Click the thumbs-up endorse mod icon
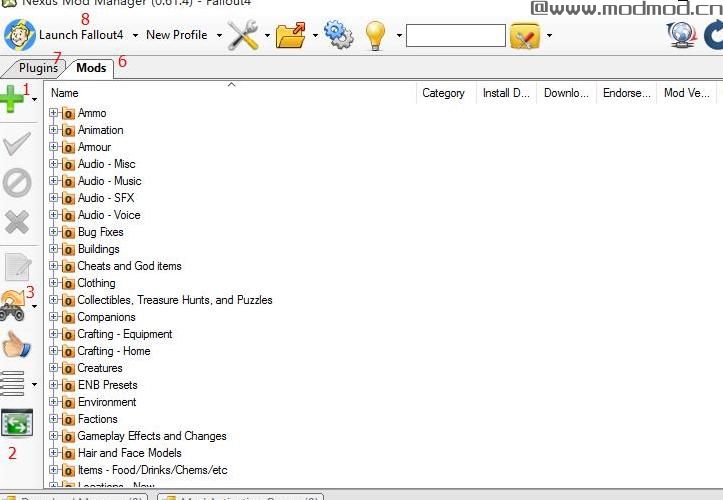Viewport: 723px width, 500px height. pyautogui.click(x=16, y=345)
